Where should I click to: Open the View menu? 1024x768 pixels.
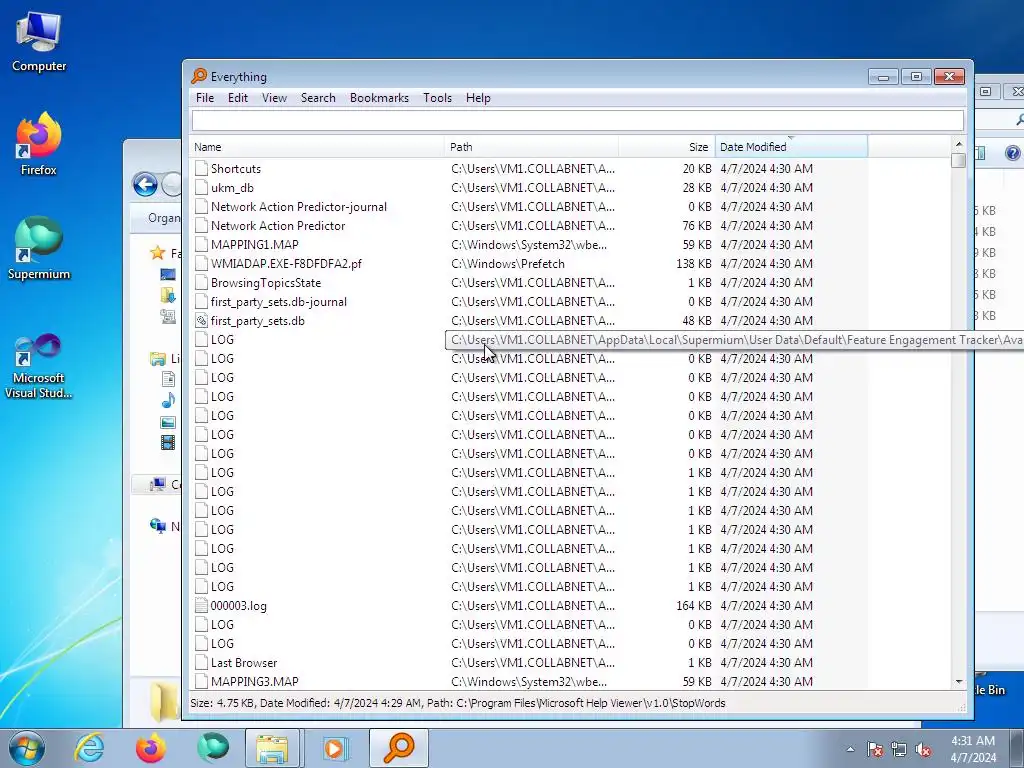pyautogui.click(x=274, y=98)
